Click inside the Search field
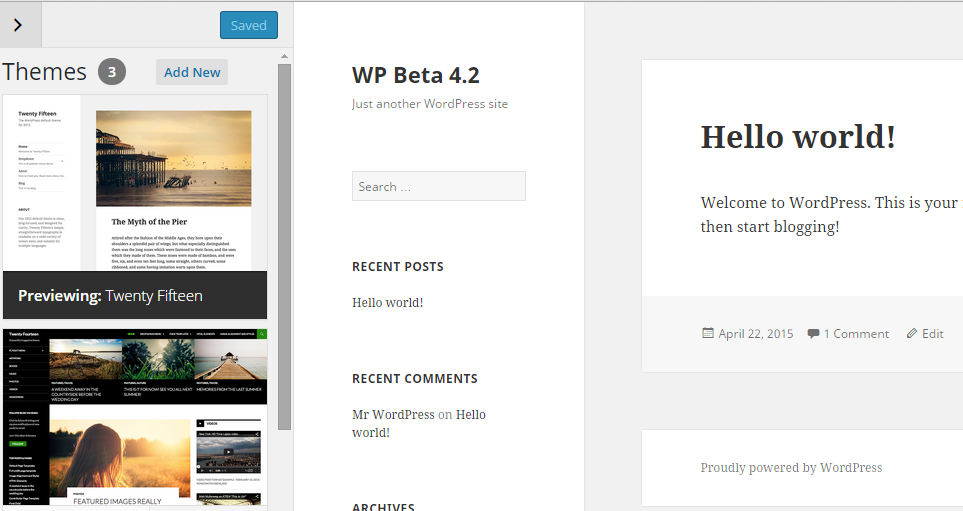Image resolution: width=963 pixels, height=511 pixels. pyautogui.click(x=439, y=186)
